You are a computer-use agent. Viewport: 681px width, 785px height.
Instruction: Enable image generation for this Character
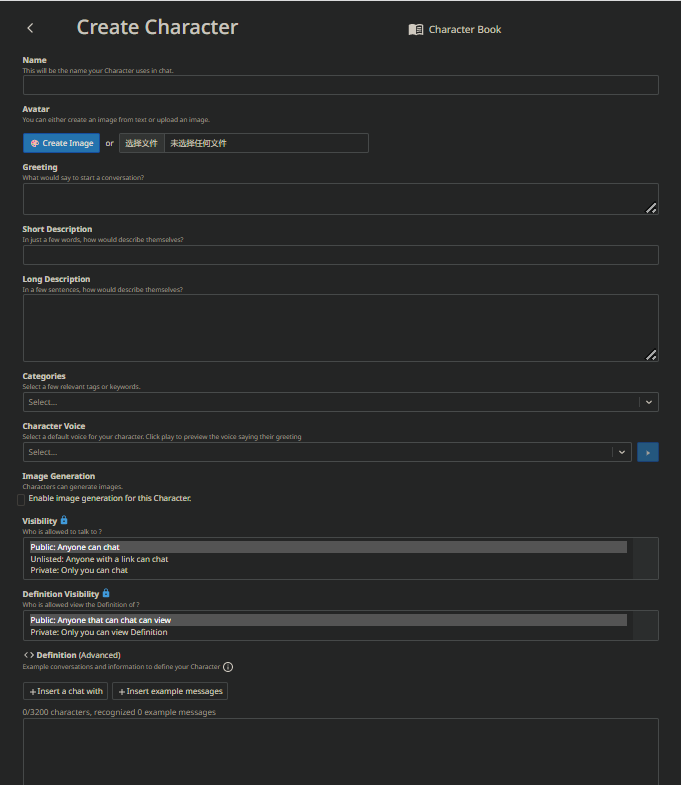point(22,499)
